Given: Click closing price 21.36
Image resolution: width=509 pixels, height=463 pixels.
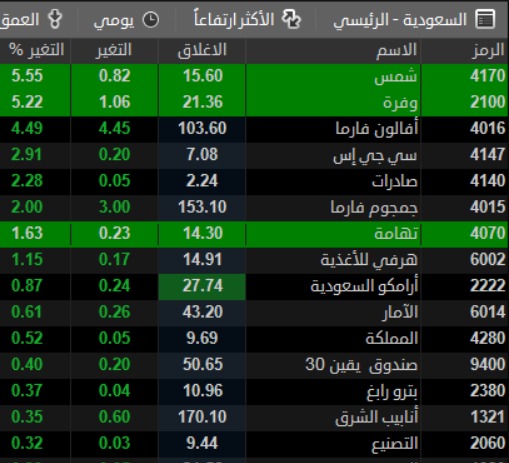Looking at the screenshot, I should pos(202,102).
